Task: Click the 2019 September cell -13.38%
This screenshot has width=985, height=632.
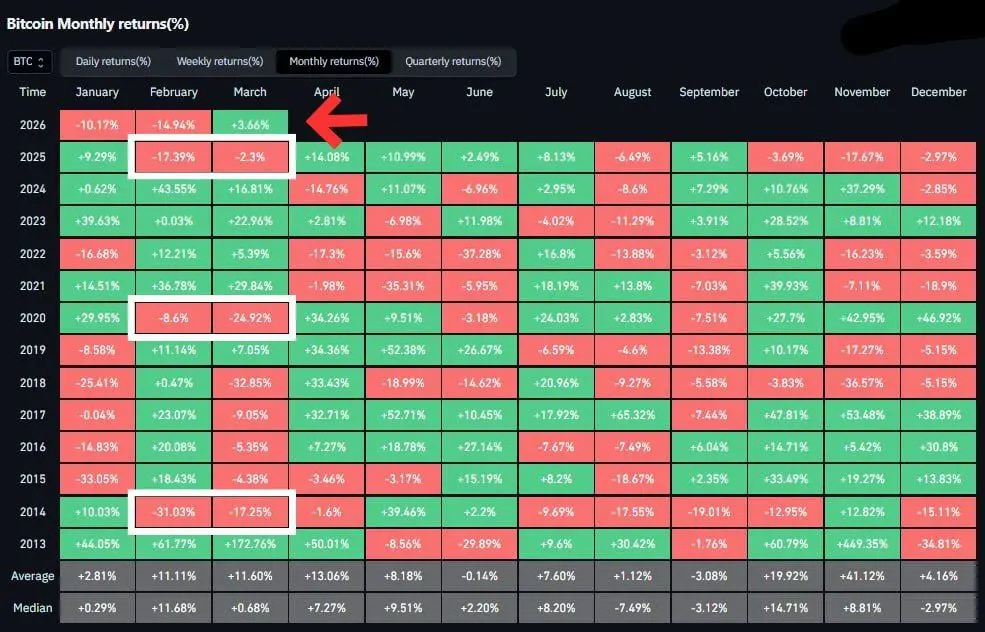Action: click(709, 350)
